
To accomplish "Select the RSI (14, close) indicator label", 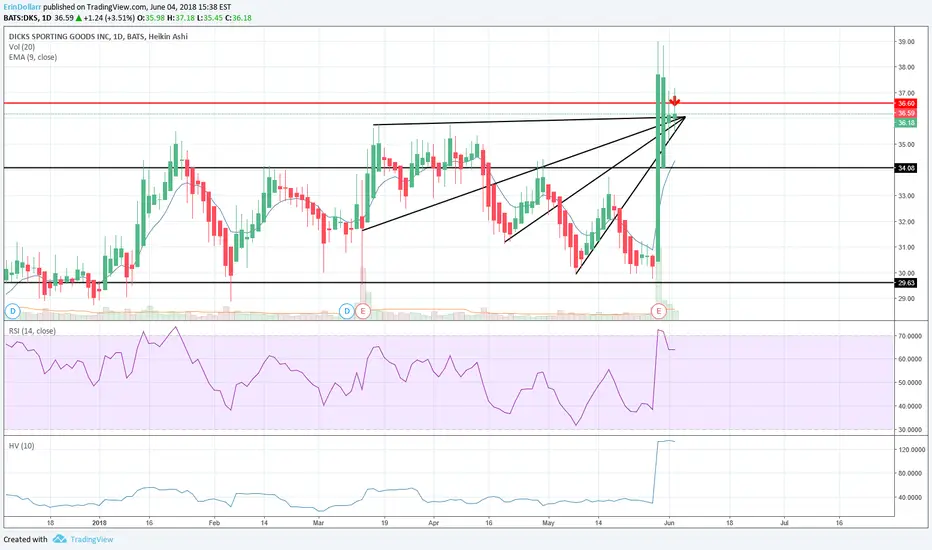I will (32, 331).
